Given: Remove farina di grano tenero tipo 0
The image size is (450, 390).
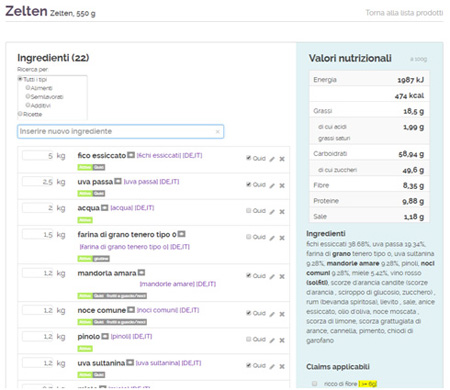Looking at the screenshot, I should point(282,238).
